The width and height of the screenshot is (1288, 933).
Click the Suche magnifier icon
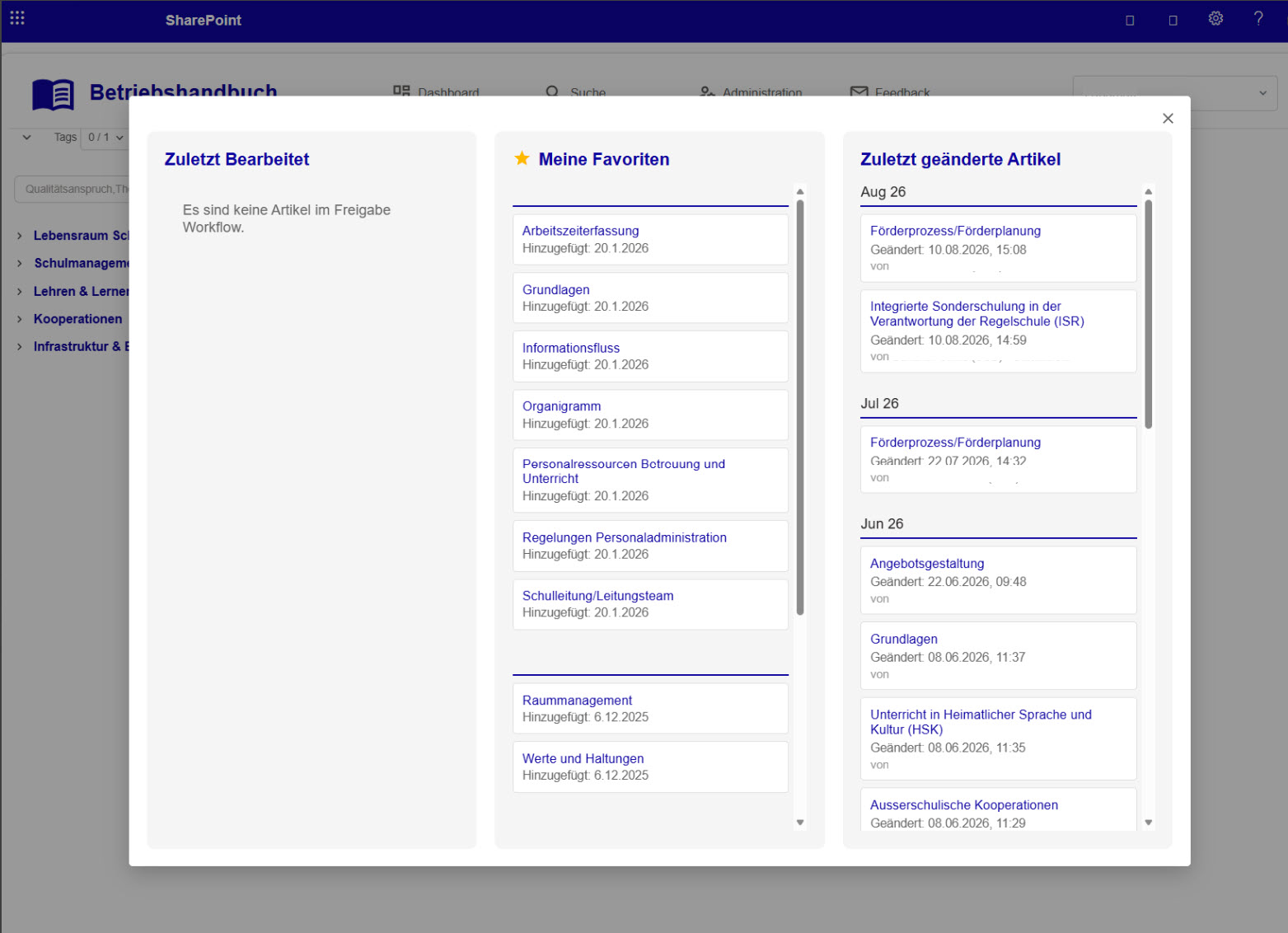(x=552, y=92)
